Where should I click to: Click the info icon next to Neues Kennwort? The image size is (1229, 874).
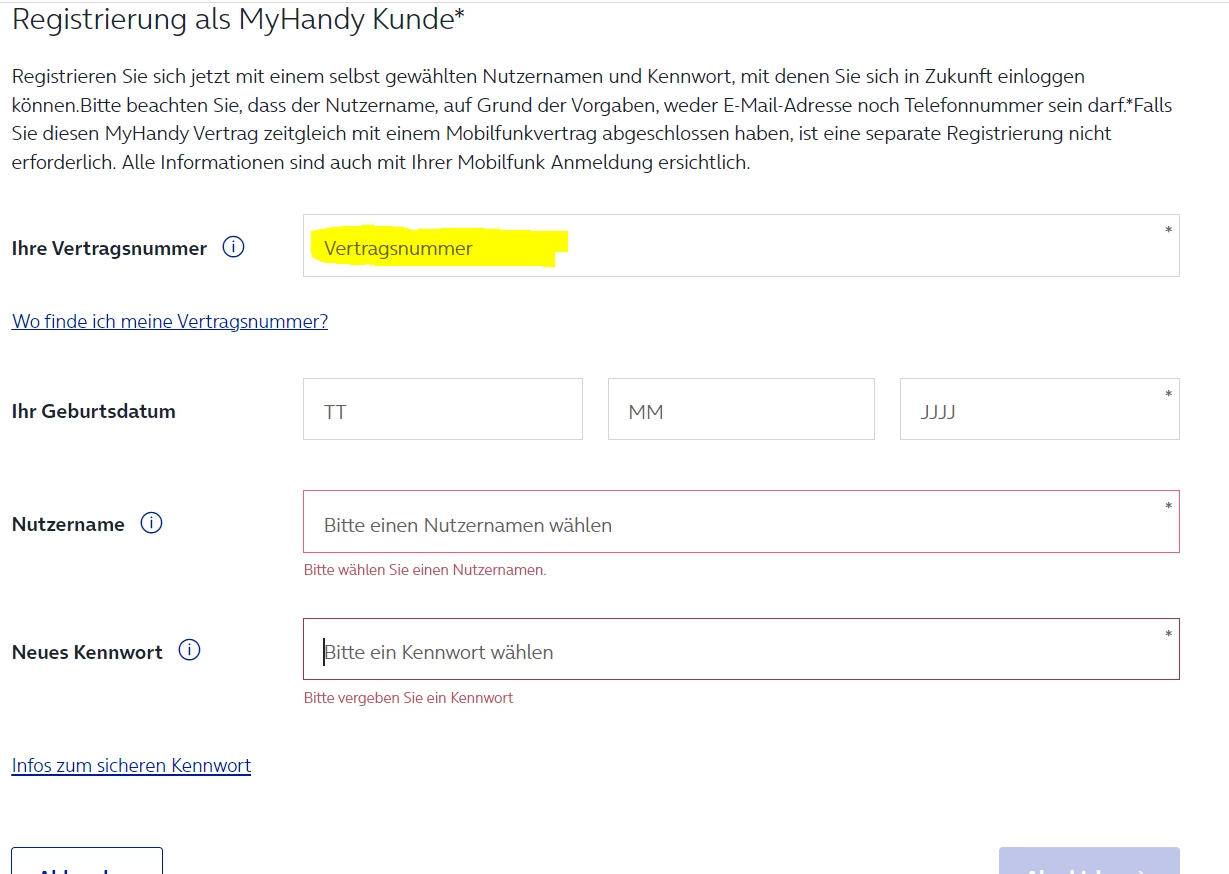click(189, 650)
